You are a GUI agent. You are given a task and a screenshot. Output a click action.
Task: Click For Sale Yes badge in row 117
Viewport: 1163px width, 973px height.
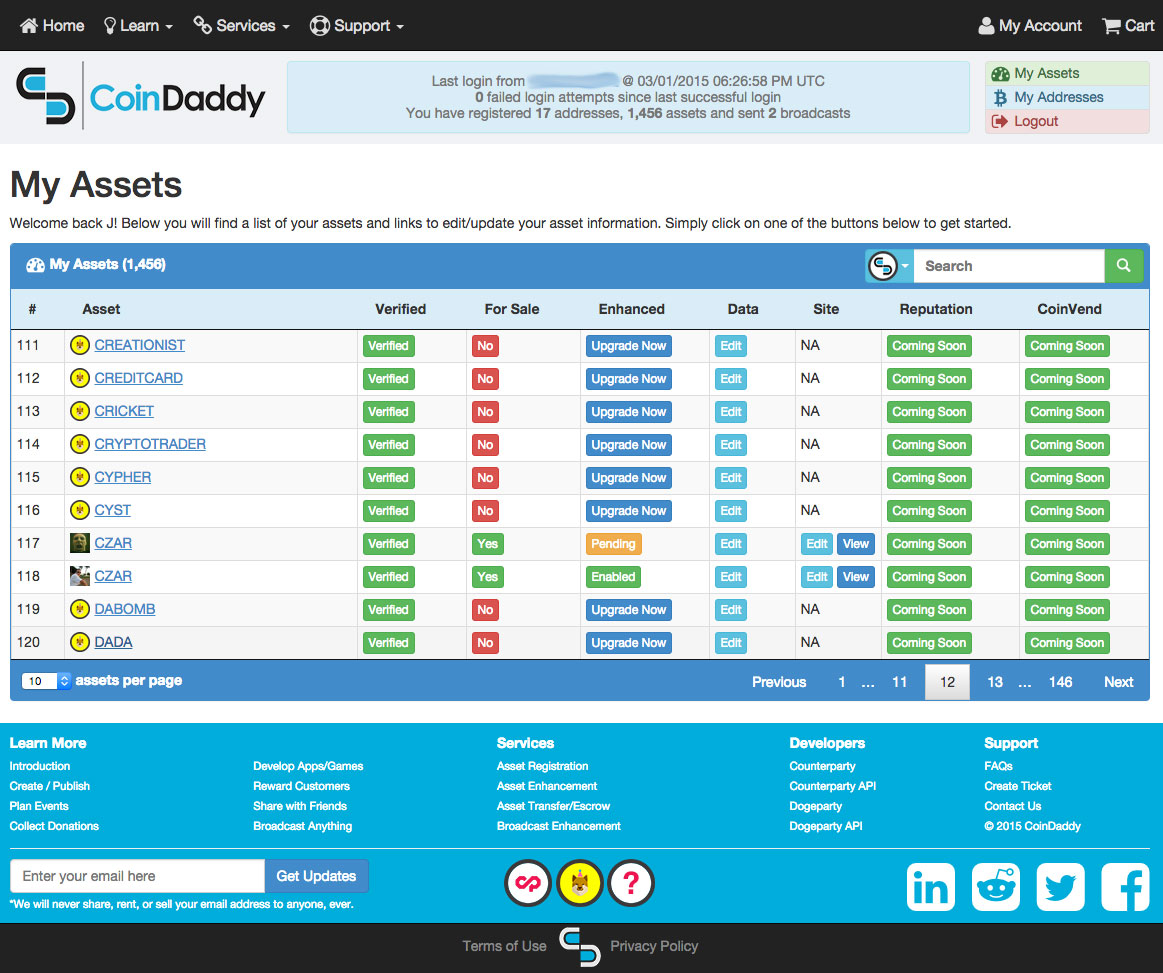pyautogui.click(x=487, y=544)
